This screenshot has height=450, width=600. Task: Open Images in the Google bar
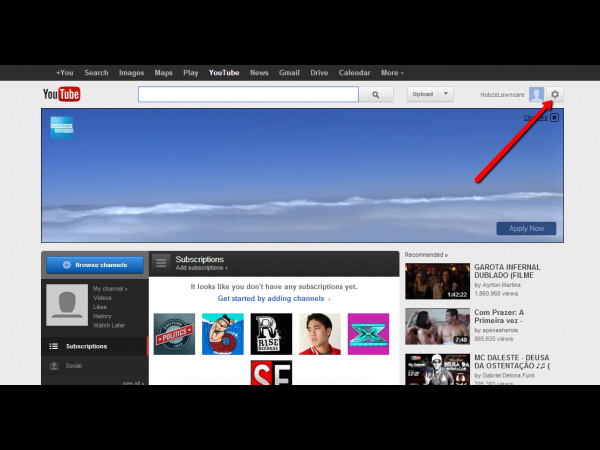tap(131, 73)
